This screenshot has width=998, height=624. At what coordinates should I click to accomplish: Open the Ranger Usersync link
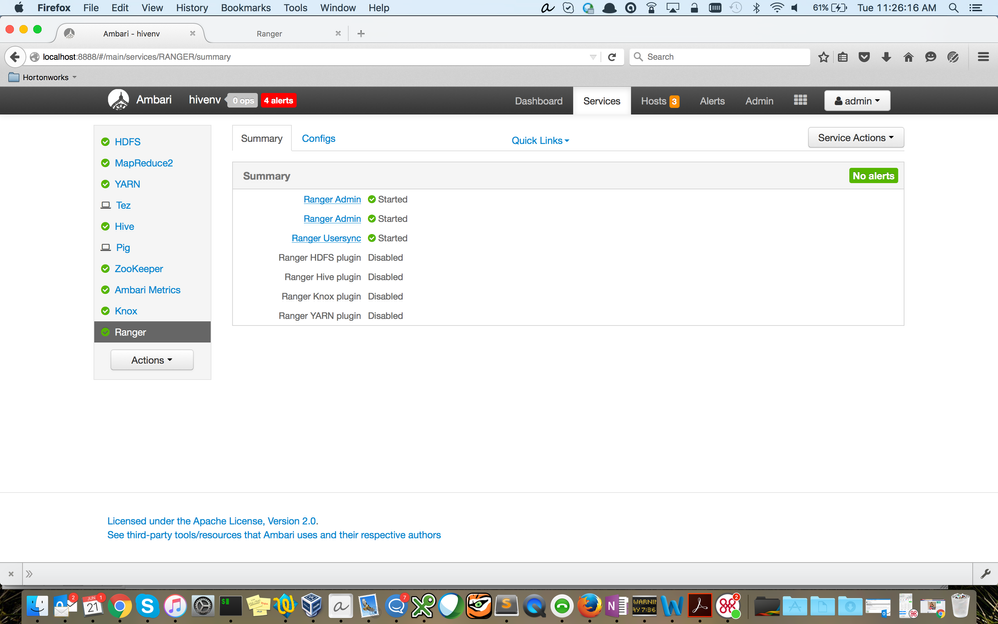coord(326,238)
